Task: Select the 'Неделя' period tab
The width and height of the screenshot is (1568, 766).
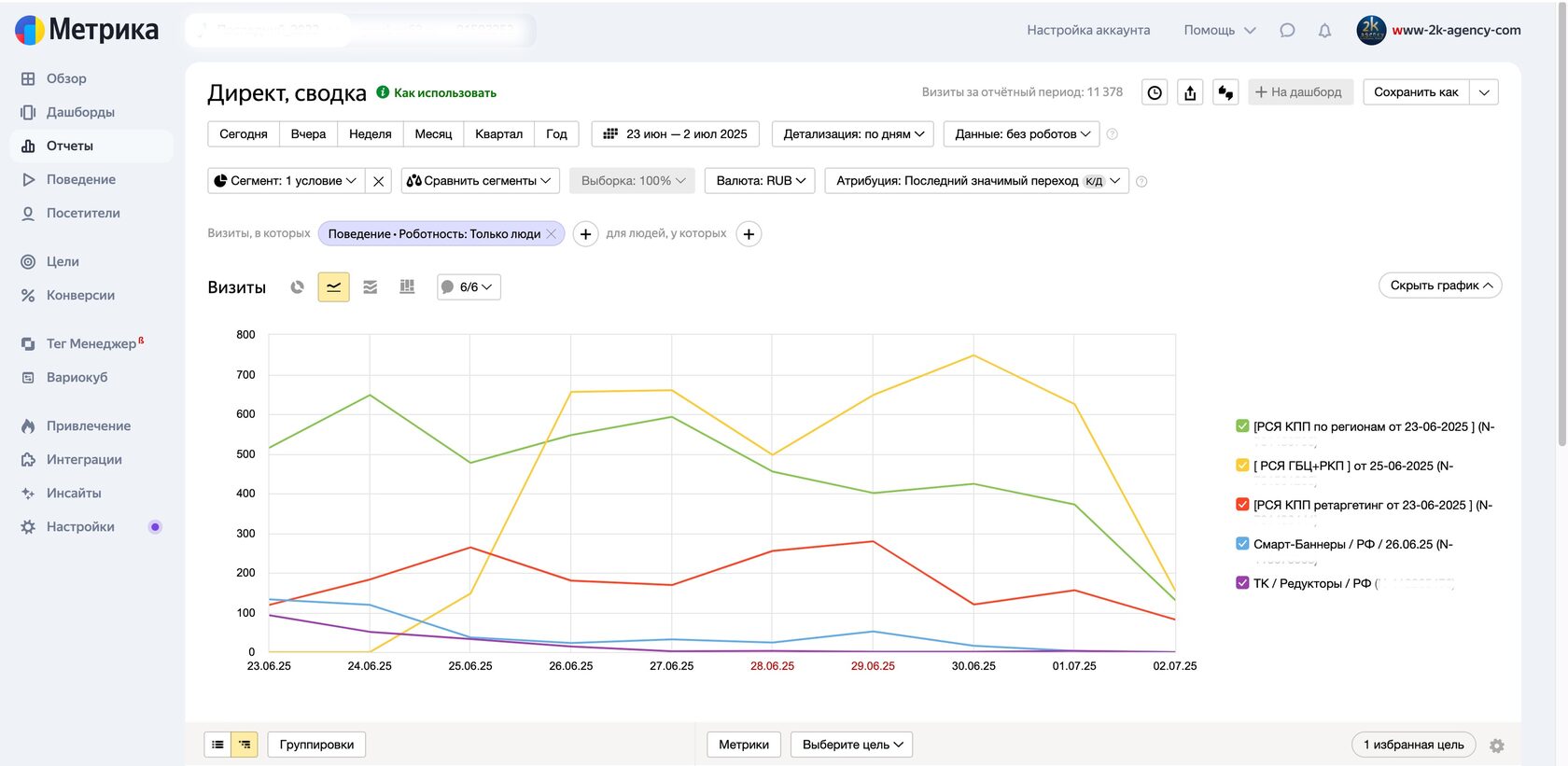Action: (x=371, y=134)
